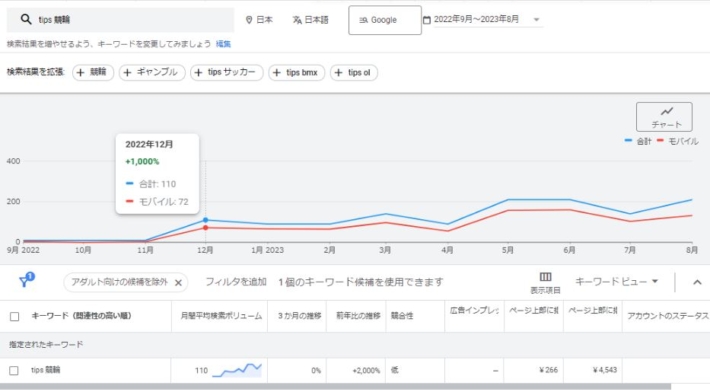Sort by 前年比の推移 column
Viewport: 710px width, 392px height.
click(x=358, y=316)
